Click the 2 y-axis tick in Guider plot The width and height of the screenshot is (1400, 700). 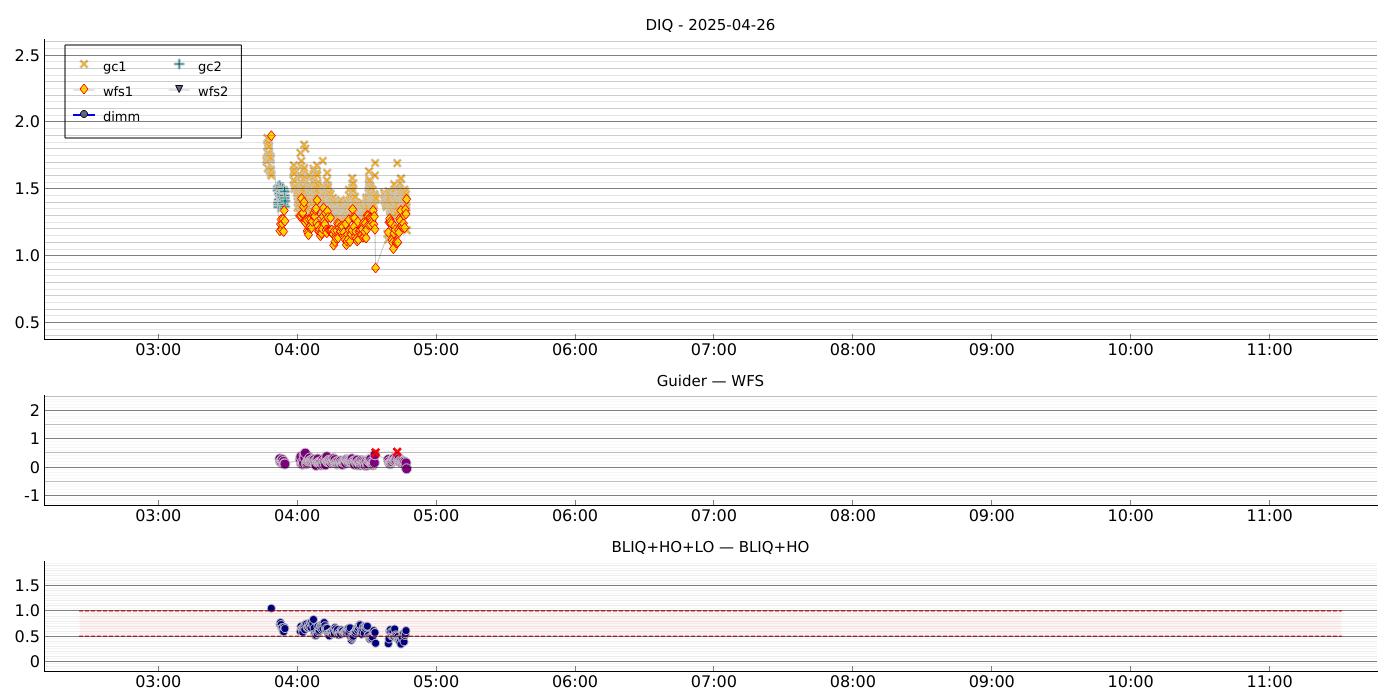click(35, 410)
